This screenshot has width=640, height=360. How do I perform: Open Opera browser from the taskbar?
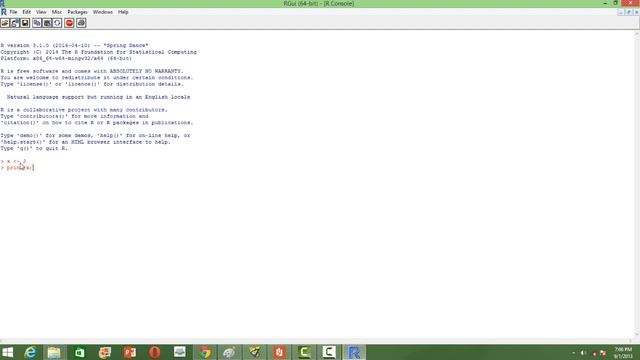155,352
